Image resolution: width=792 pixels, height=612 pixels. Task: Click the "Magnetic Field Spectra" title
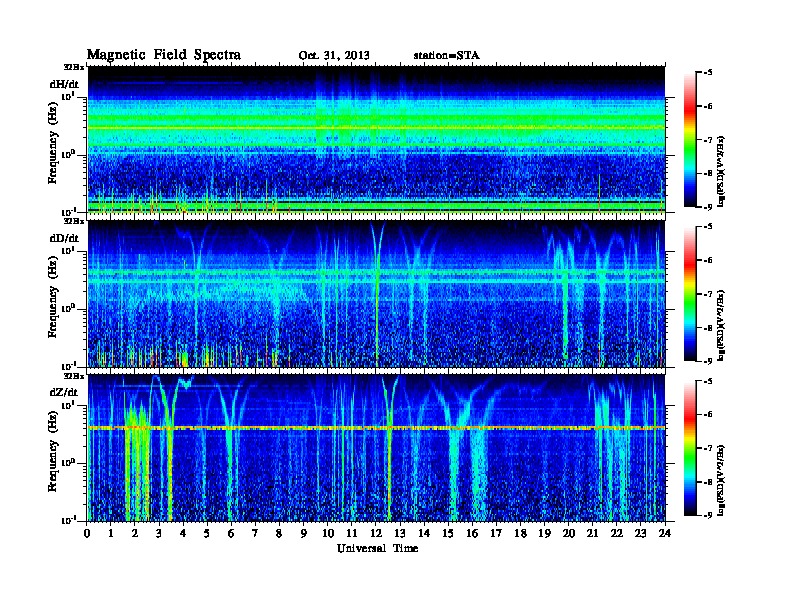[164, 55]
